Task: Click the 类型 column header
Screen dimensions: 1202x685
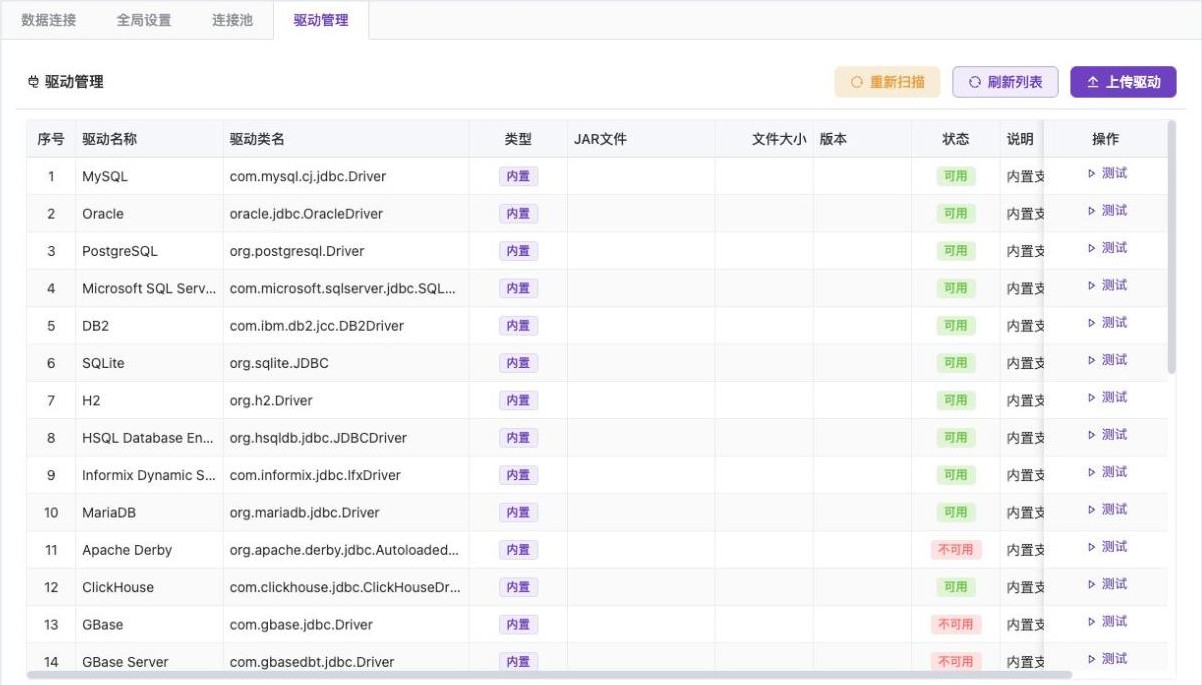Action: coord(518,139)
